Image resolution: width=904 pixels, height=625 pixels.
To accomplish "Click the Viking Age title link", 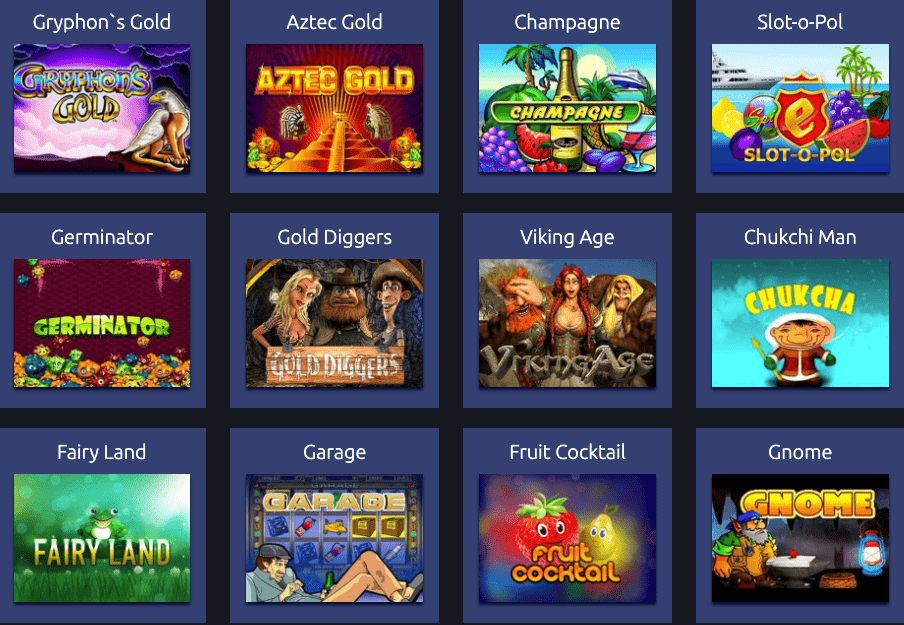I will [567, 238].
